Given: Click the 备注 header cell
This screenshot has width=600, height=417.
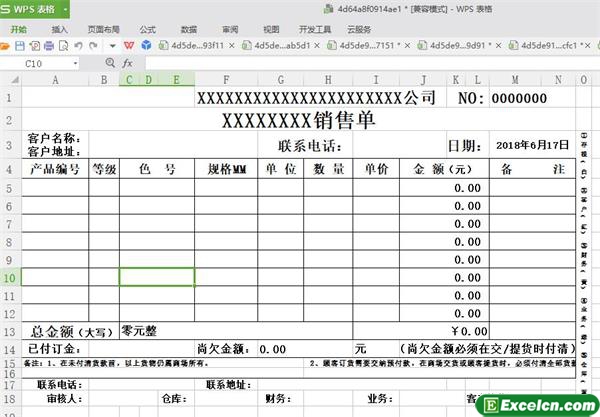Looking at the screenshot, I should click(532, 169).
